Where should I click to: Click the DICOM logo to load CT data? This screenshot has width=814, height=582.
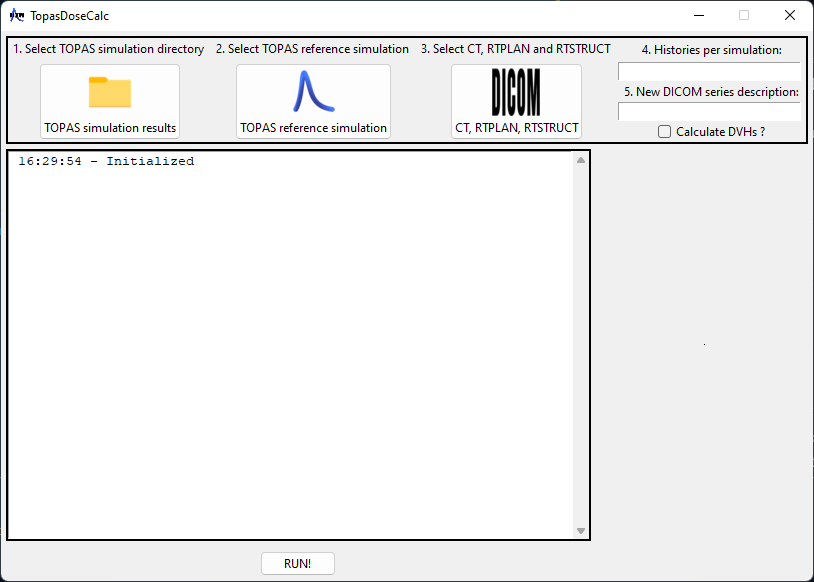coord(516,92)
